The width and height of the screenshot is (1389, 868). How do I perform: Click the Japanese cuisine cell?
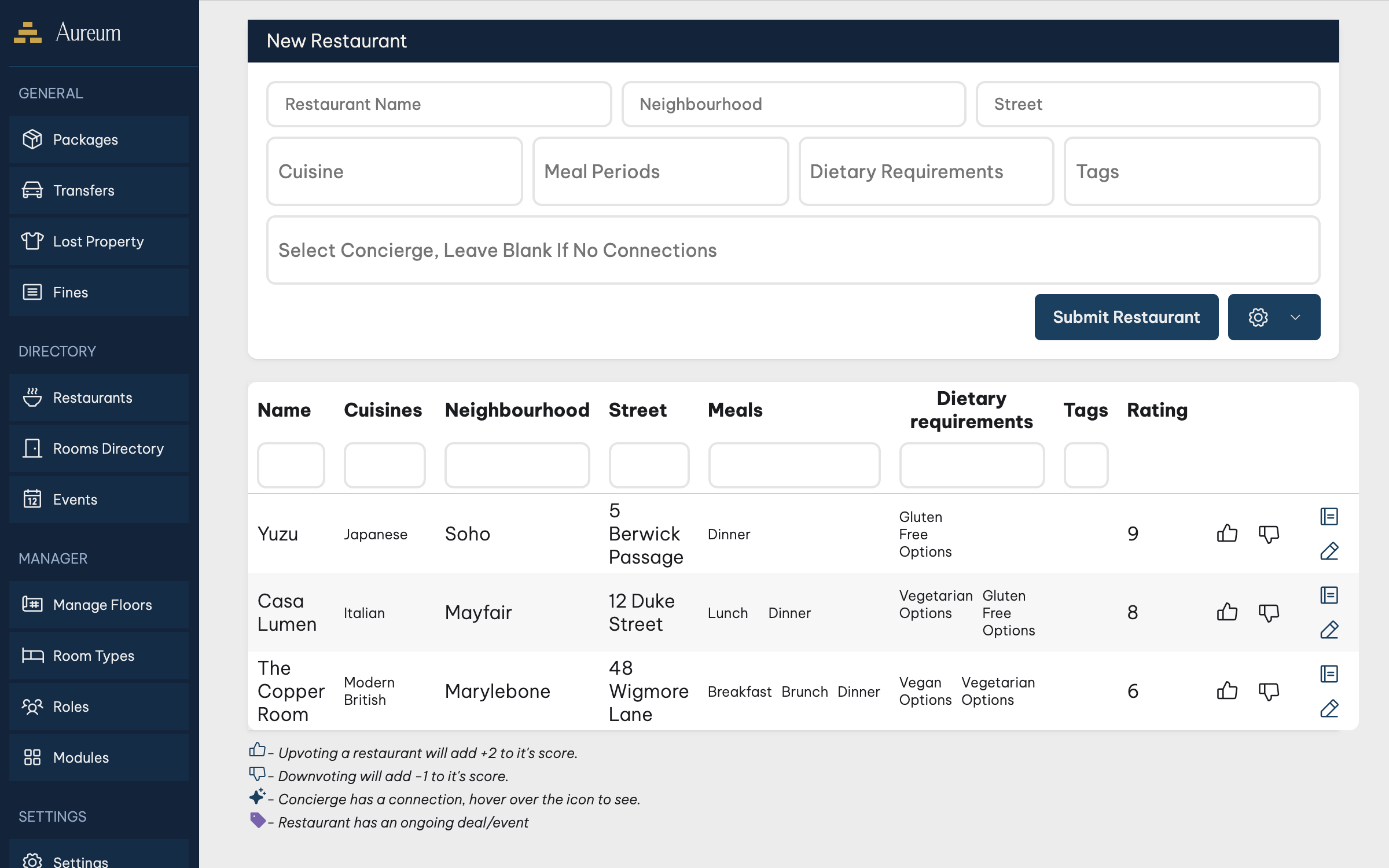tap(376, 534)
